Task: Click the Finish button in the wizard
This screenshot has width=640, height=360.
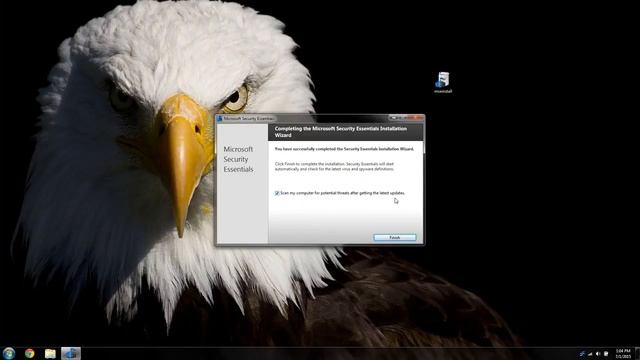Action: [395, 238]
